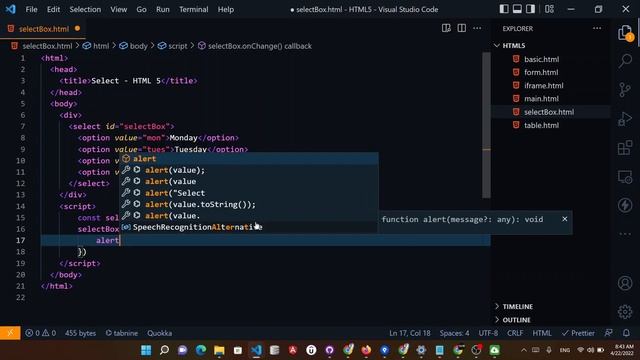Image resolution: width=640 pixels, height=360 pixels.
Task: Select the selectBox.html editor tab
Action: (x=44, y=29)
